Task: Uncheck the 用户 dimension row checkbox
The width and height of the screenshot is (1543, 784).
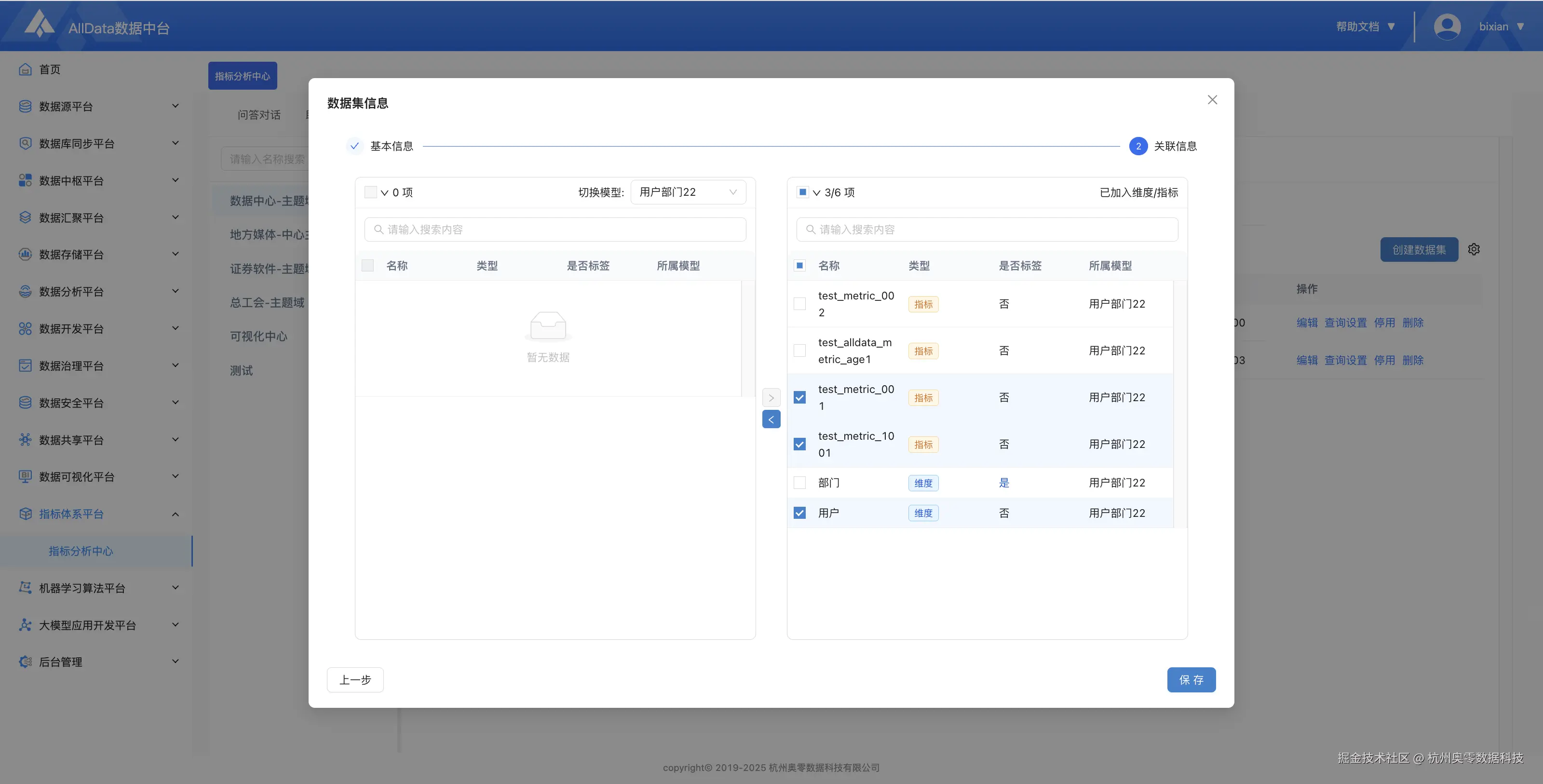Action: click(x=799, y=514)
